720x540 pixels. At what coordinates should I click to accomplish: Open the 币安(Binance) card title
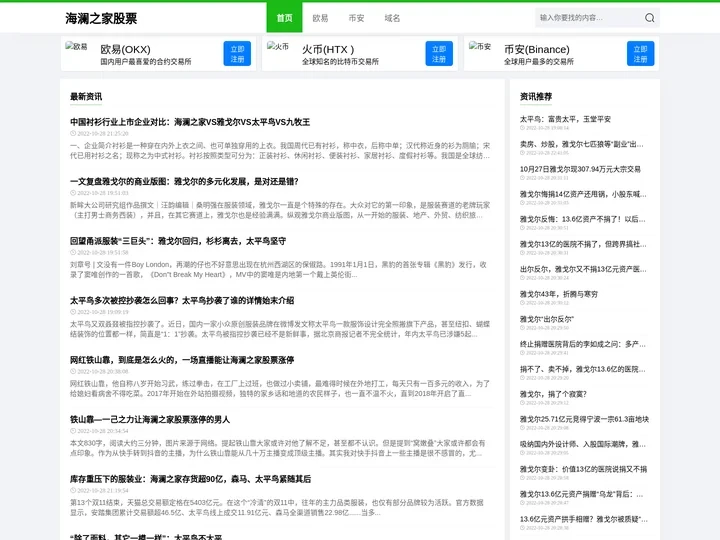pos(537,49)
